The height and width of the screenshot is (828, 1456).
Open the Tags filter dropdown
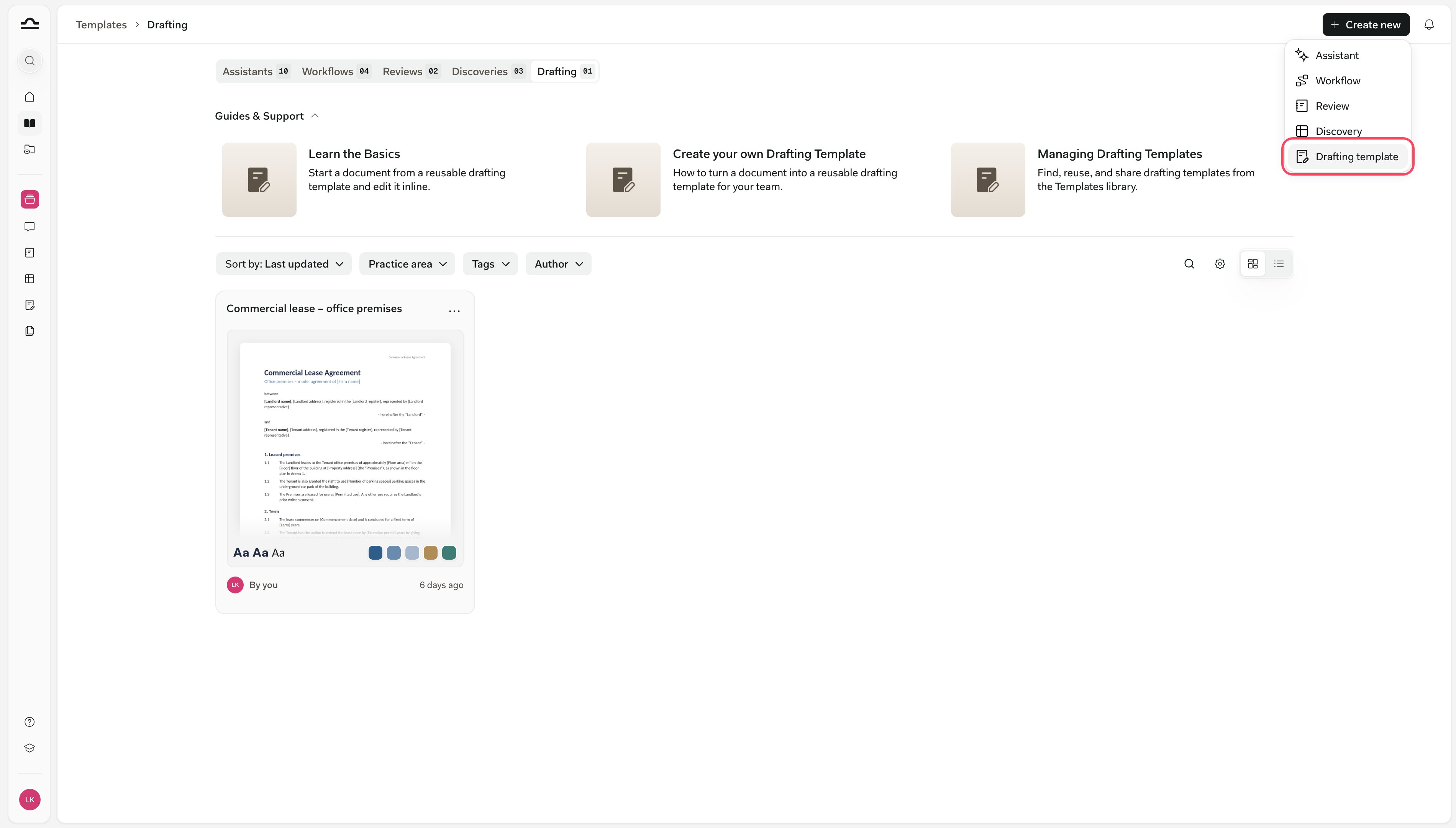pos(490,264)
